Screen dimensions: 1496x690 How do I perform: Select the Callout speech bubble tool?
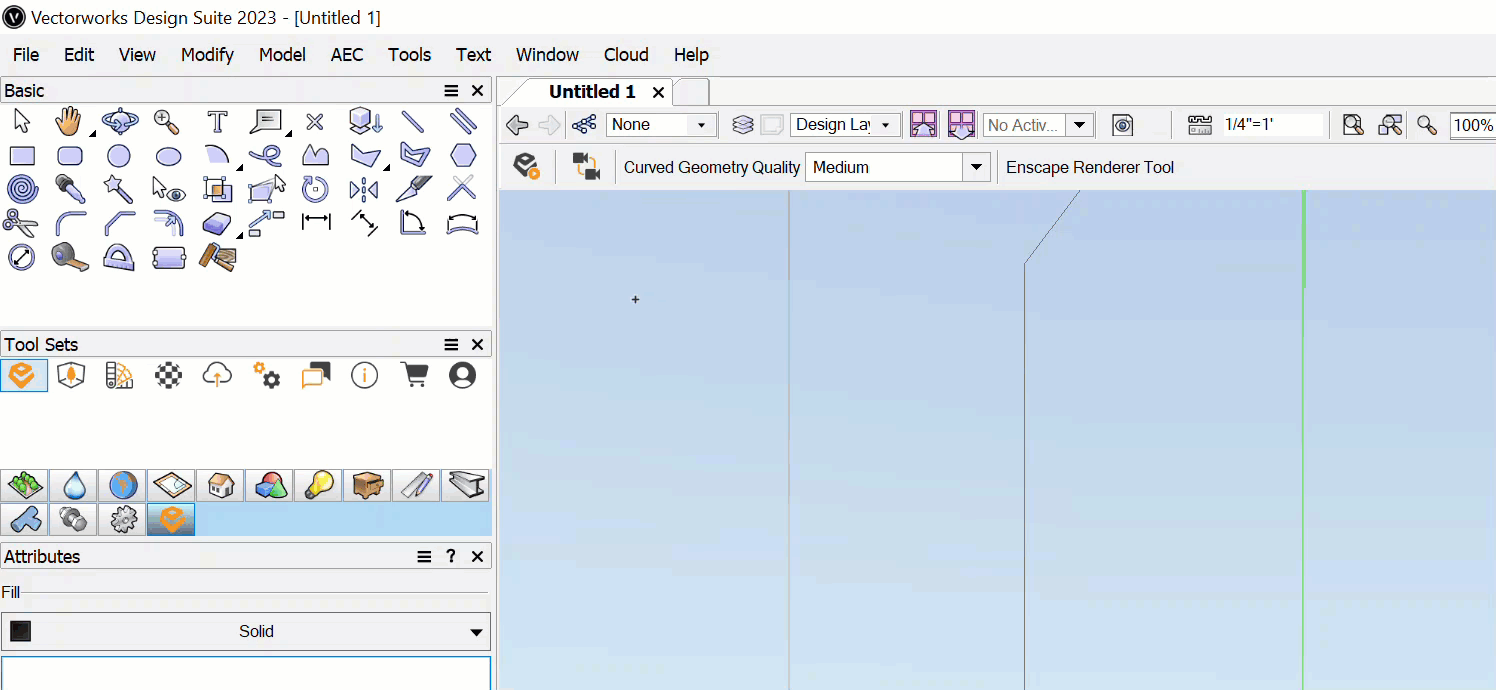(265, 122)
